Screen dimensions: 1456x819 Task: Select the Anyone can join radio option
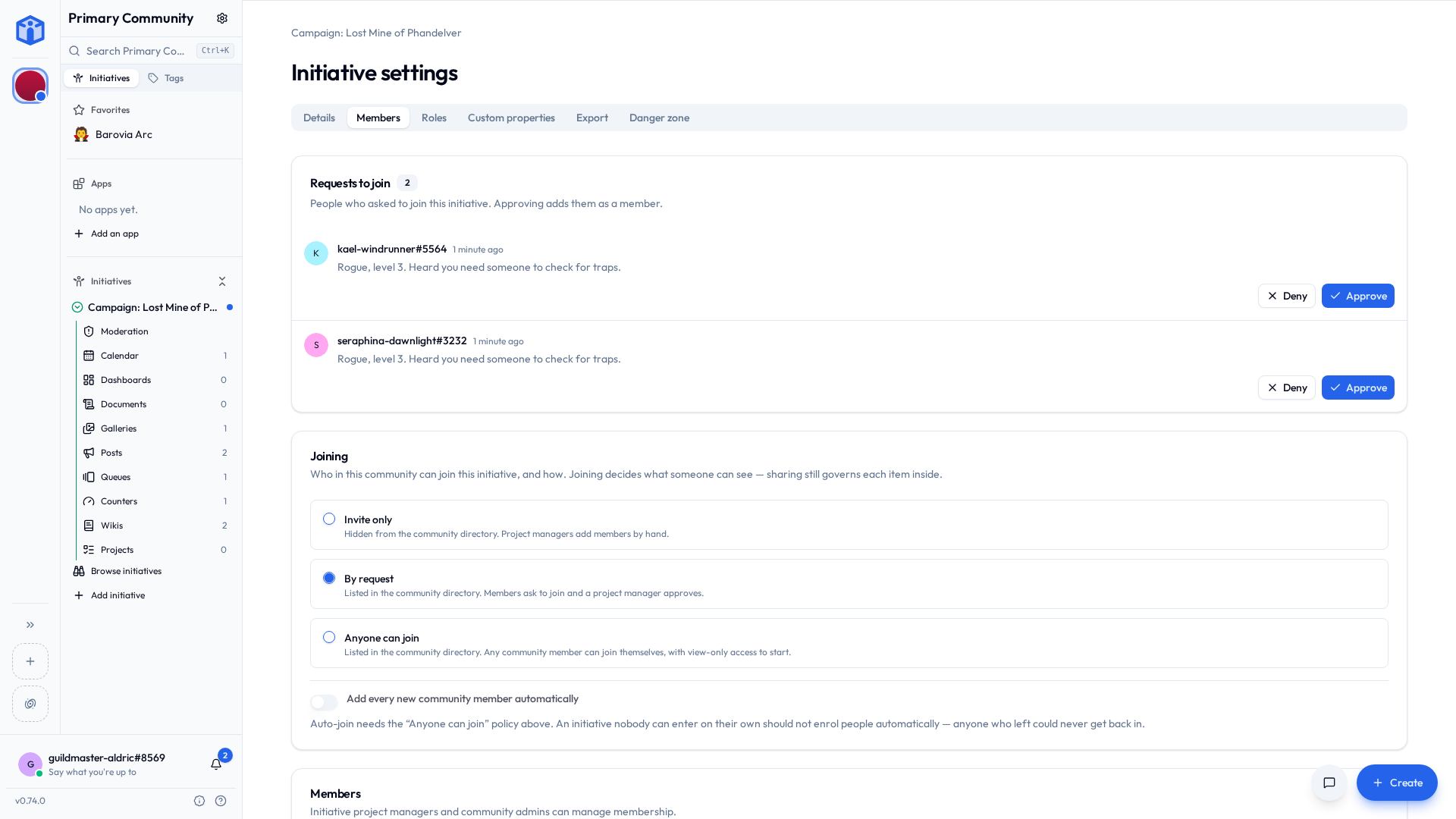pyautogui.click(x=329, y=638)
